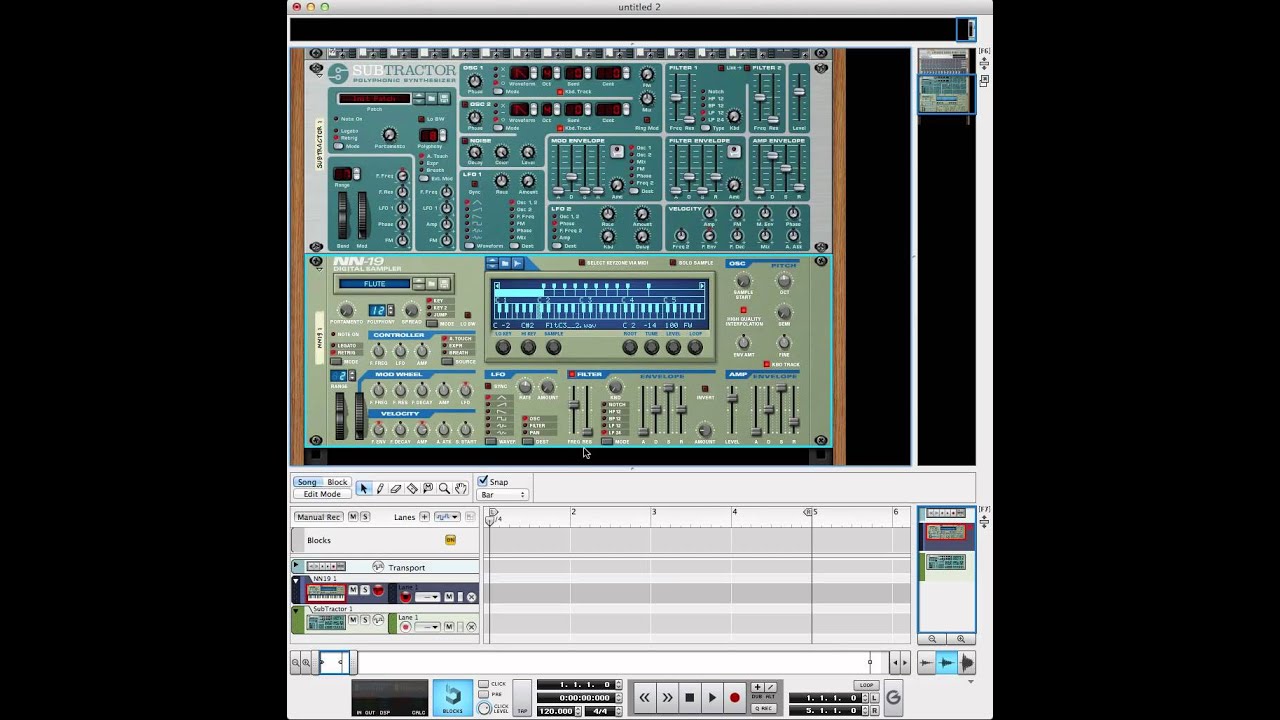Viewport: 1280px width, 720px height.
Task: Toggle the Snap checkbox
Action: [483, 482]
